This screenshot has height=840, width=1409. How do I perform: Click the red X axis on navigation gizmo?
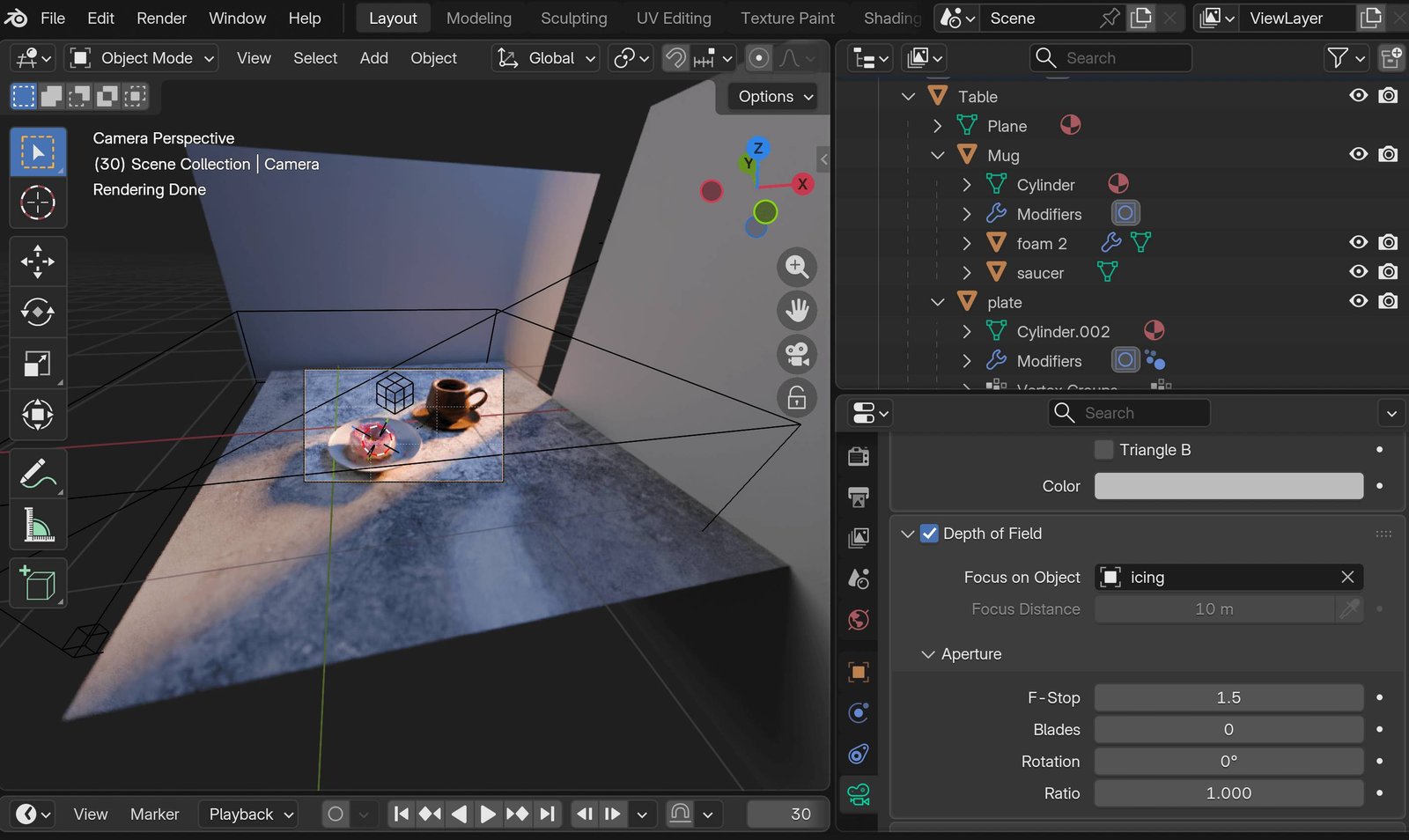point(802,184)
